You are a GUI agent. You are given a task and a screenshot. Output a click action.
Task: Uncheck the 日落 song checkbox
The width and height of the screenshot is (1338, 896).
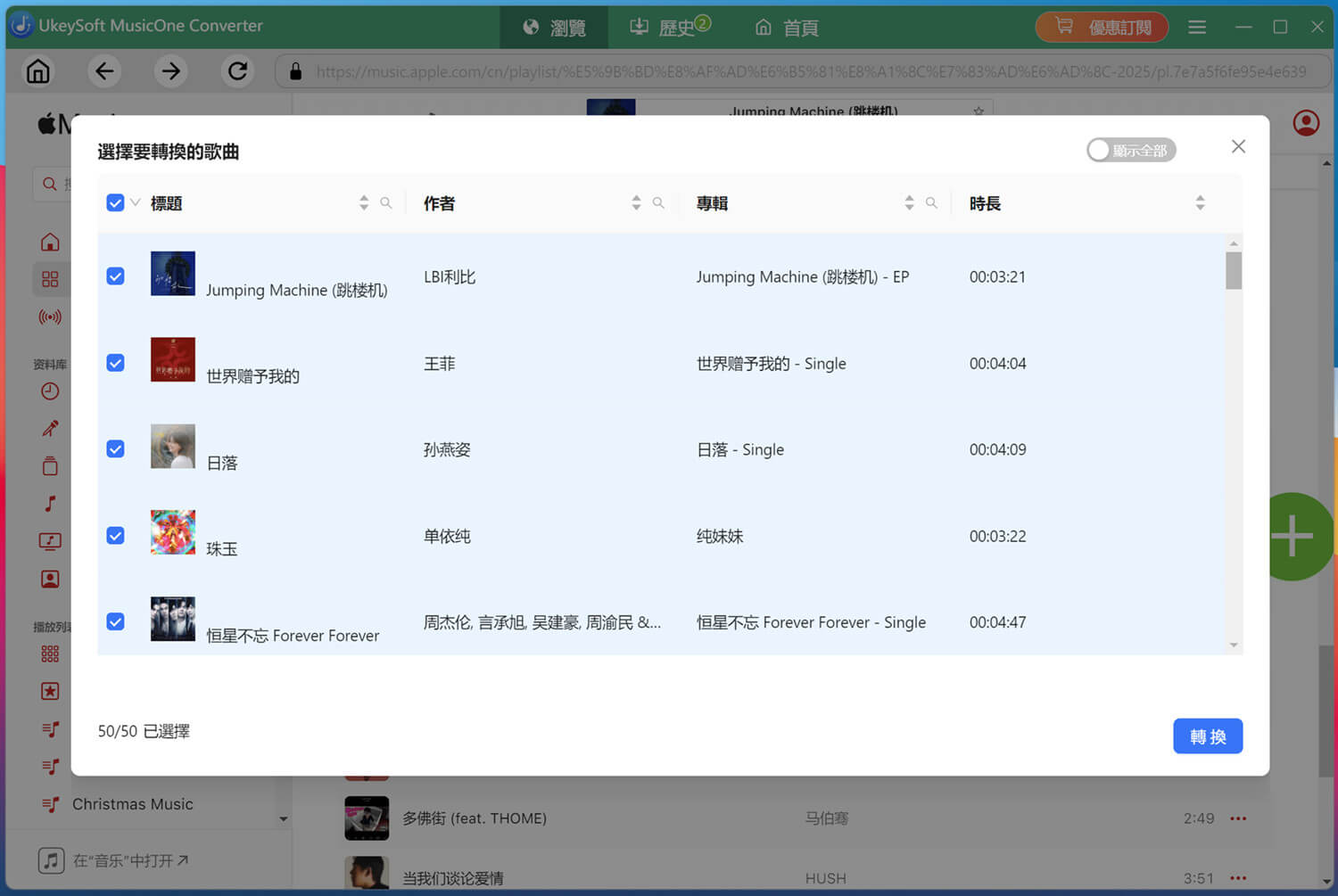pos(116,449)
